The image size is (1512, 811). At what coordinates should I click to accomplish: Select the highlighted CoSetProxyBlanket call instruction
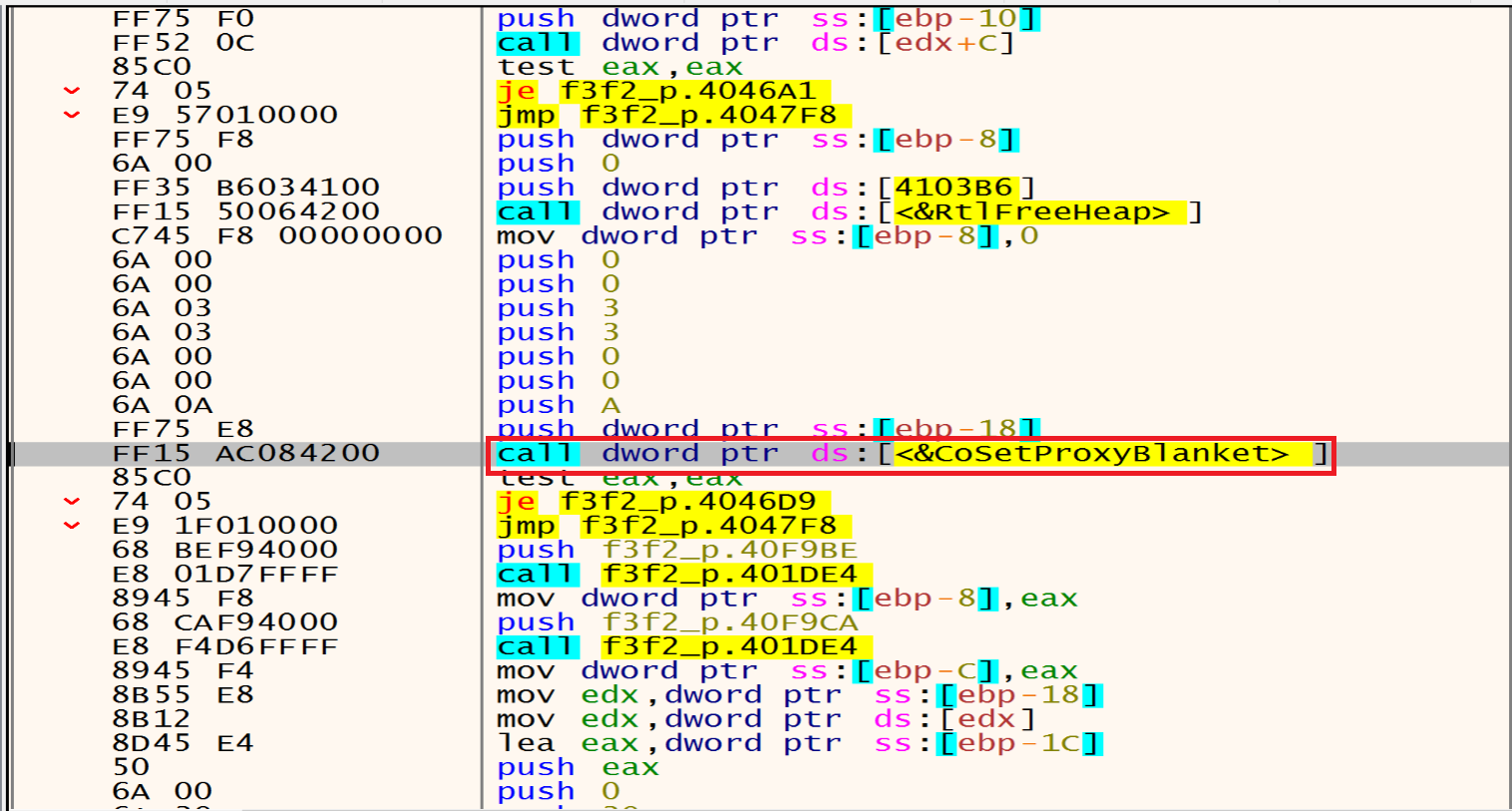910,454
